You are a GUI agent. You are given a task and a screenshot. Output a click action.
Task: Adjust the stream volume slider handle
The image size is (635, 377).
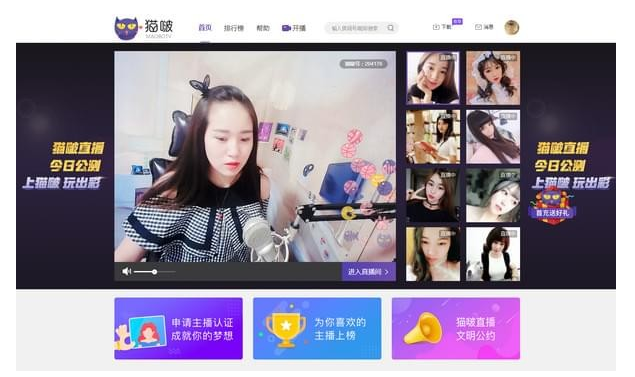tap(154, 272)
